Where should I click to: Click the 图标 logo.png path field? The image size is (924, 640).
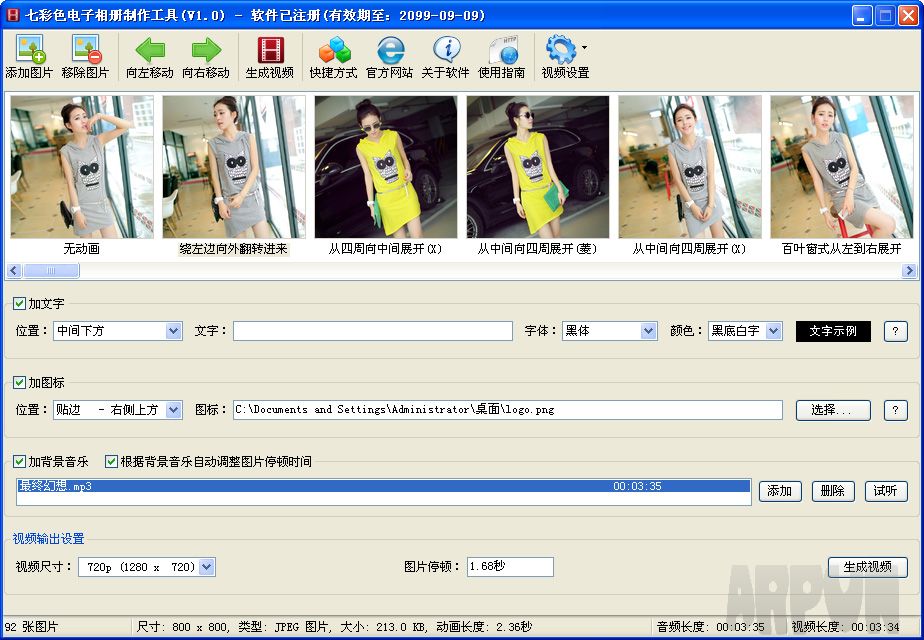coord(508,410)
